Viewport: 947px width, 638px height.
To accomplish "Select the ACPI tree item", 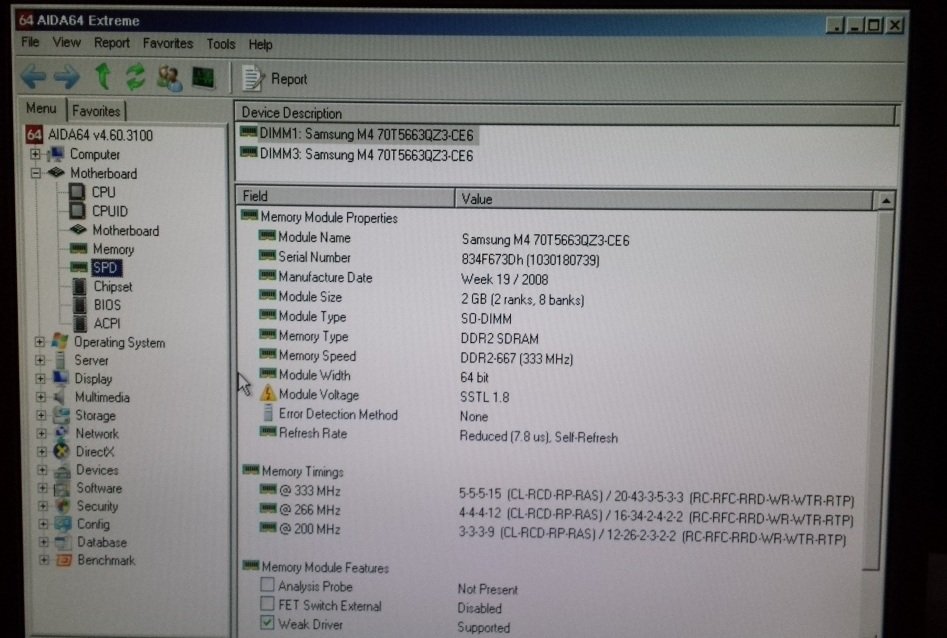I will point(107,324).
